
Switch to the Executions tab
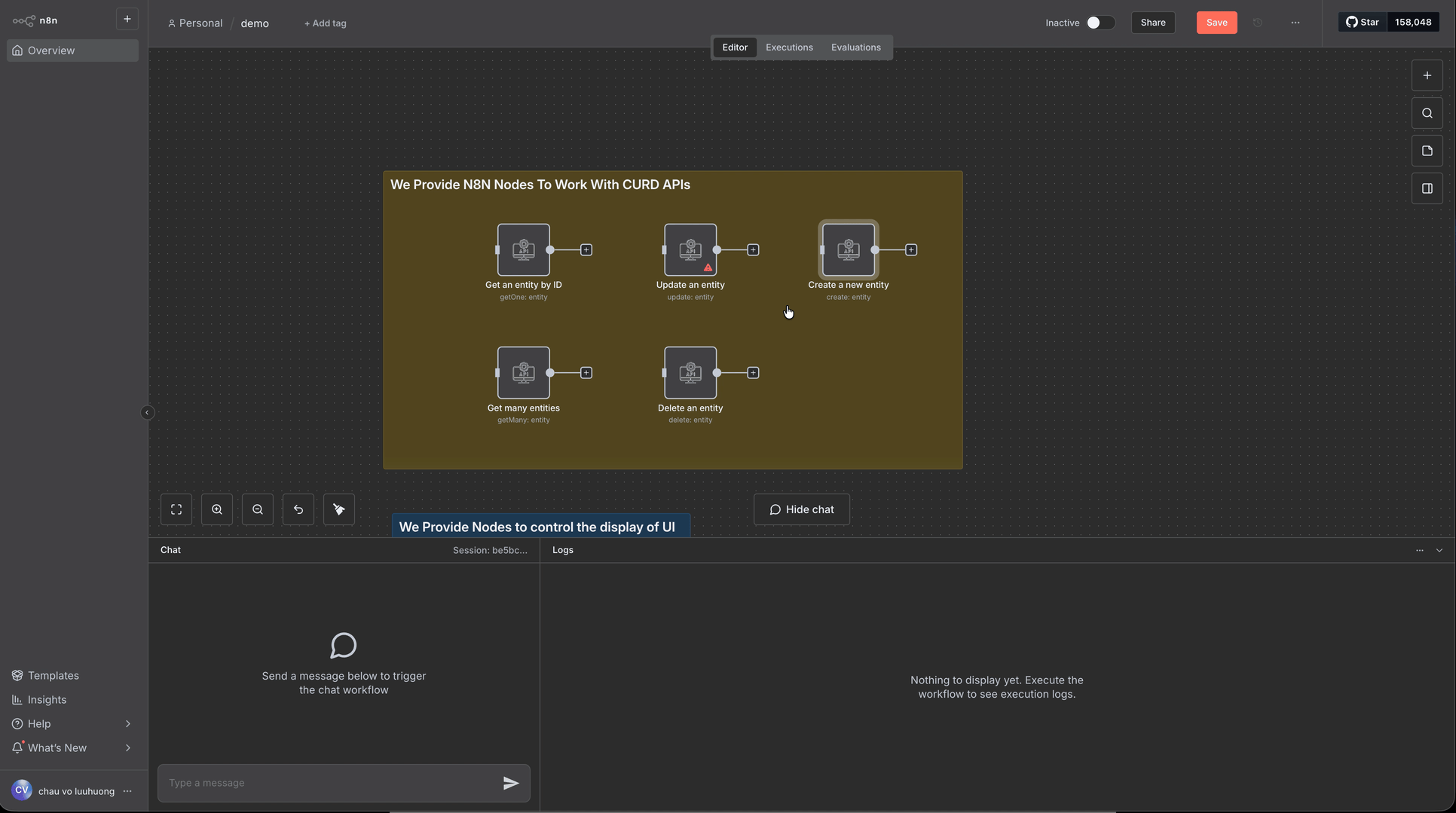coord(788,47)
